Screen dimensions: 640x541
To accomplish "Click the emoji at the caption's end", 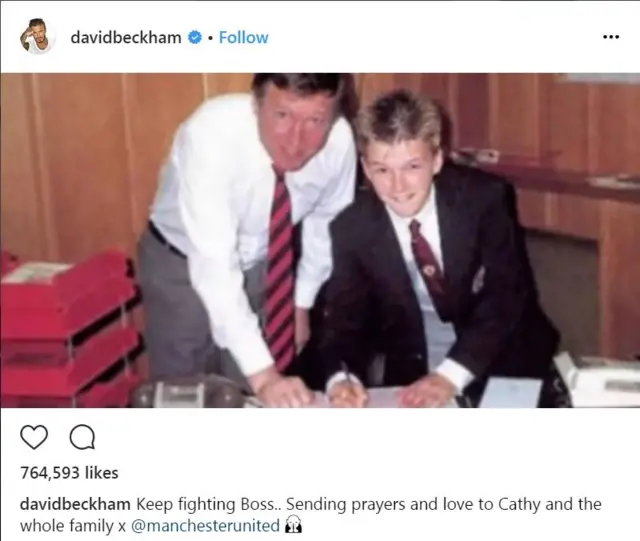I will point(293,525).
